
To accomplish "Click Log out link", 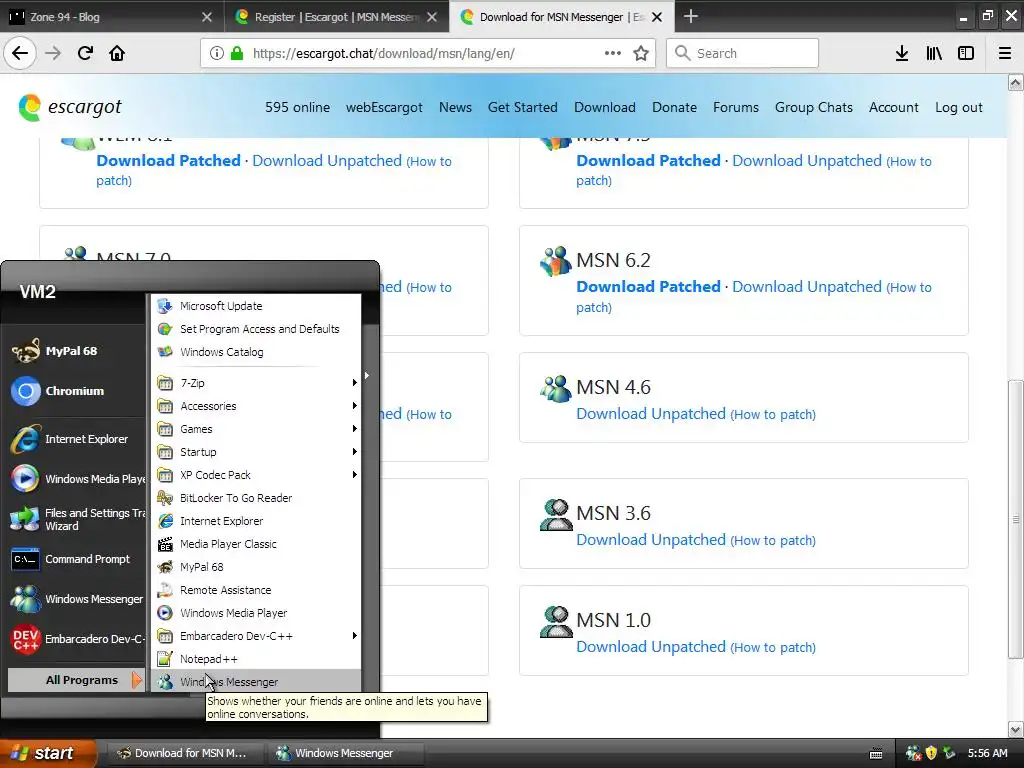I will point(959,107).
